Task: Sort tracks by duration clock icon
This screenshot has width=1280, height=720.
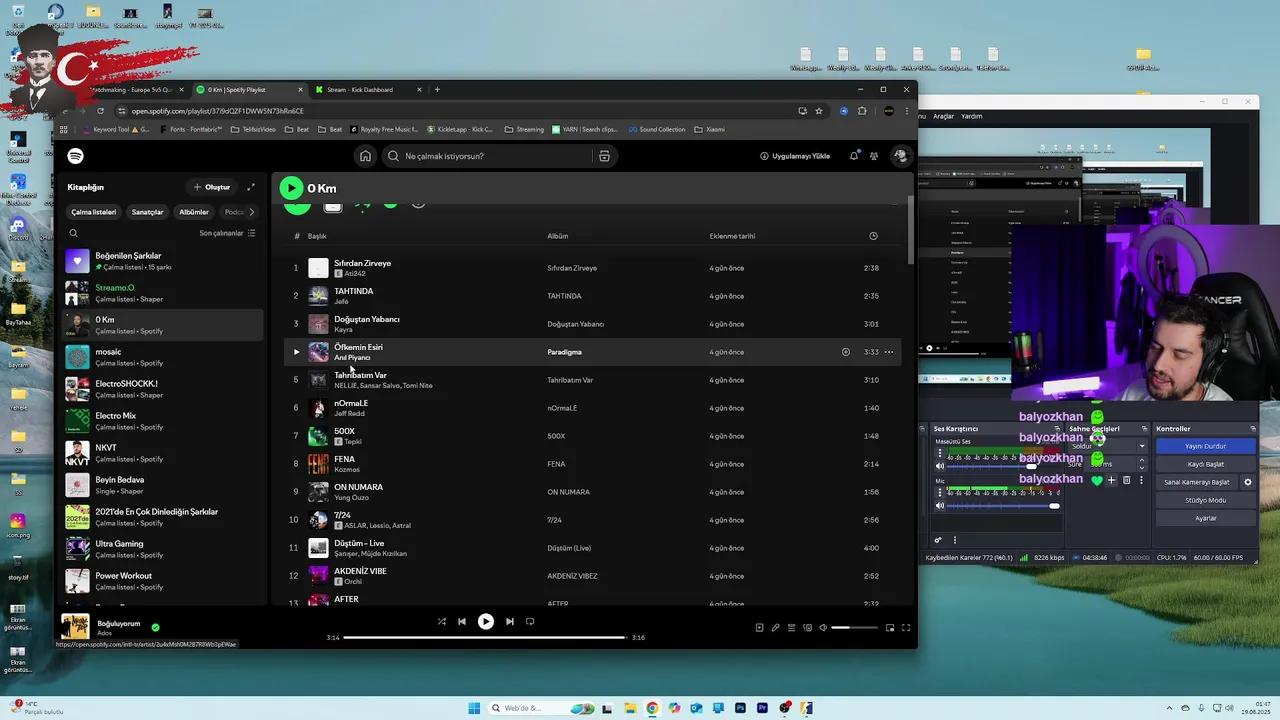Action: coord(873,236)
